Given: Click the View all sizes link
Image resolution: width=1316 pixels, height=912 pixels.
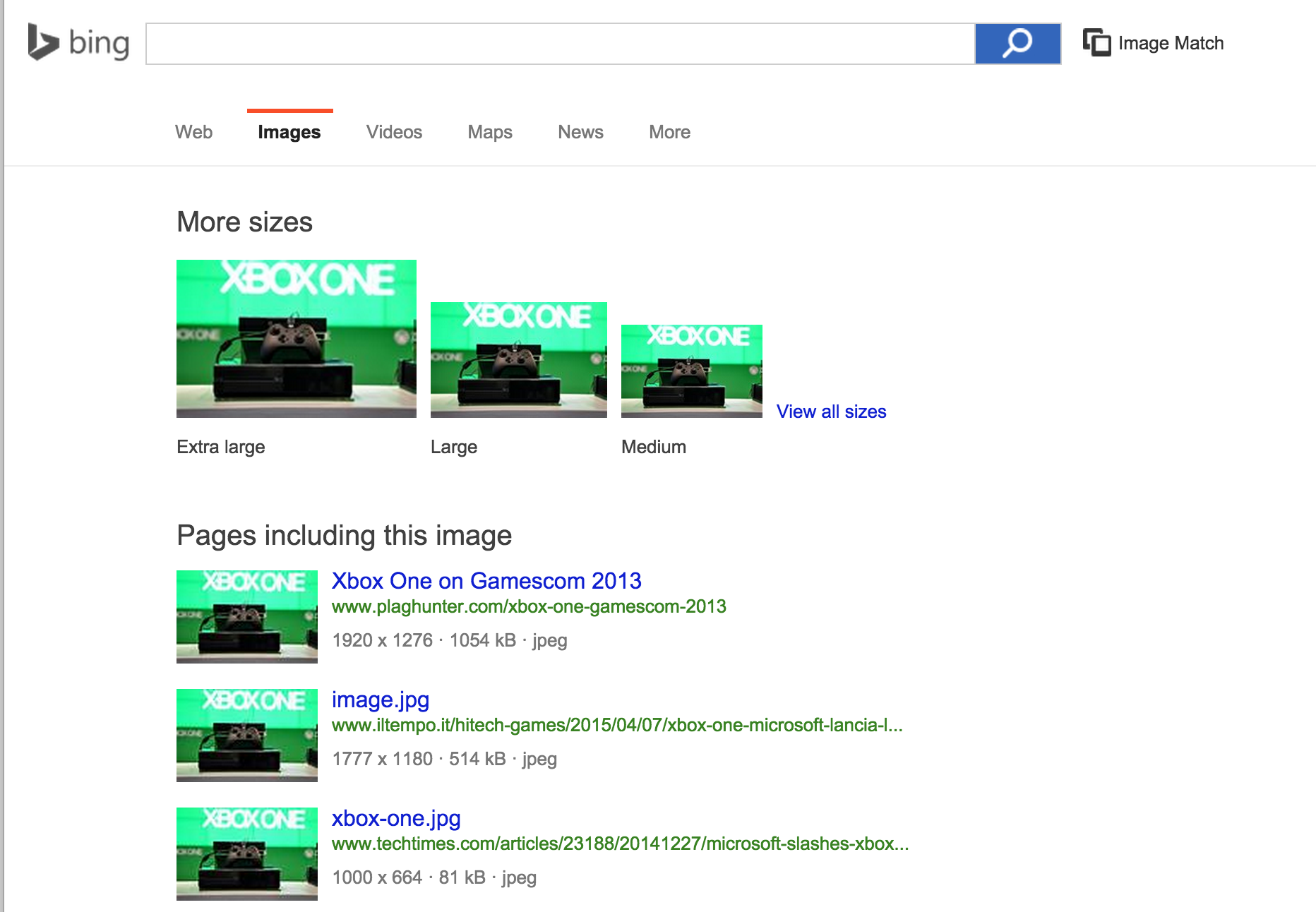Looking at the screenshot, I should (831, 412).
